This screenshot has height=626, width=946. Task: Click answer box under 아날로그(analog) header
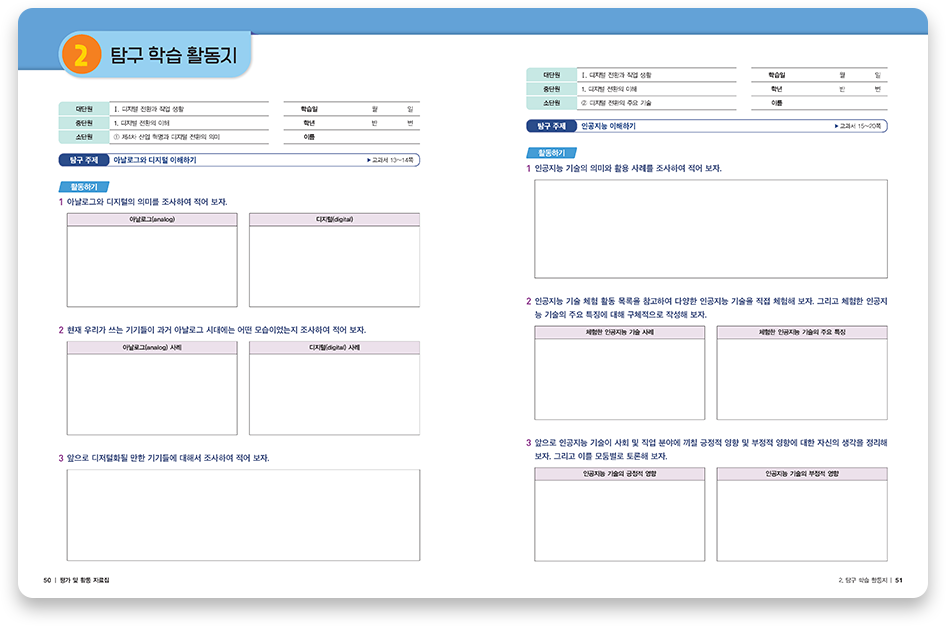click(x=152, y=267)
